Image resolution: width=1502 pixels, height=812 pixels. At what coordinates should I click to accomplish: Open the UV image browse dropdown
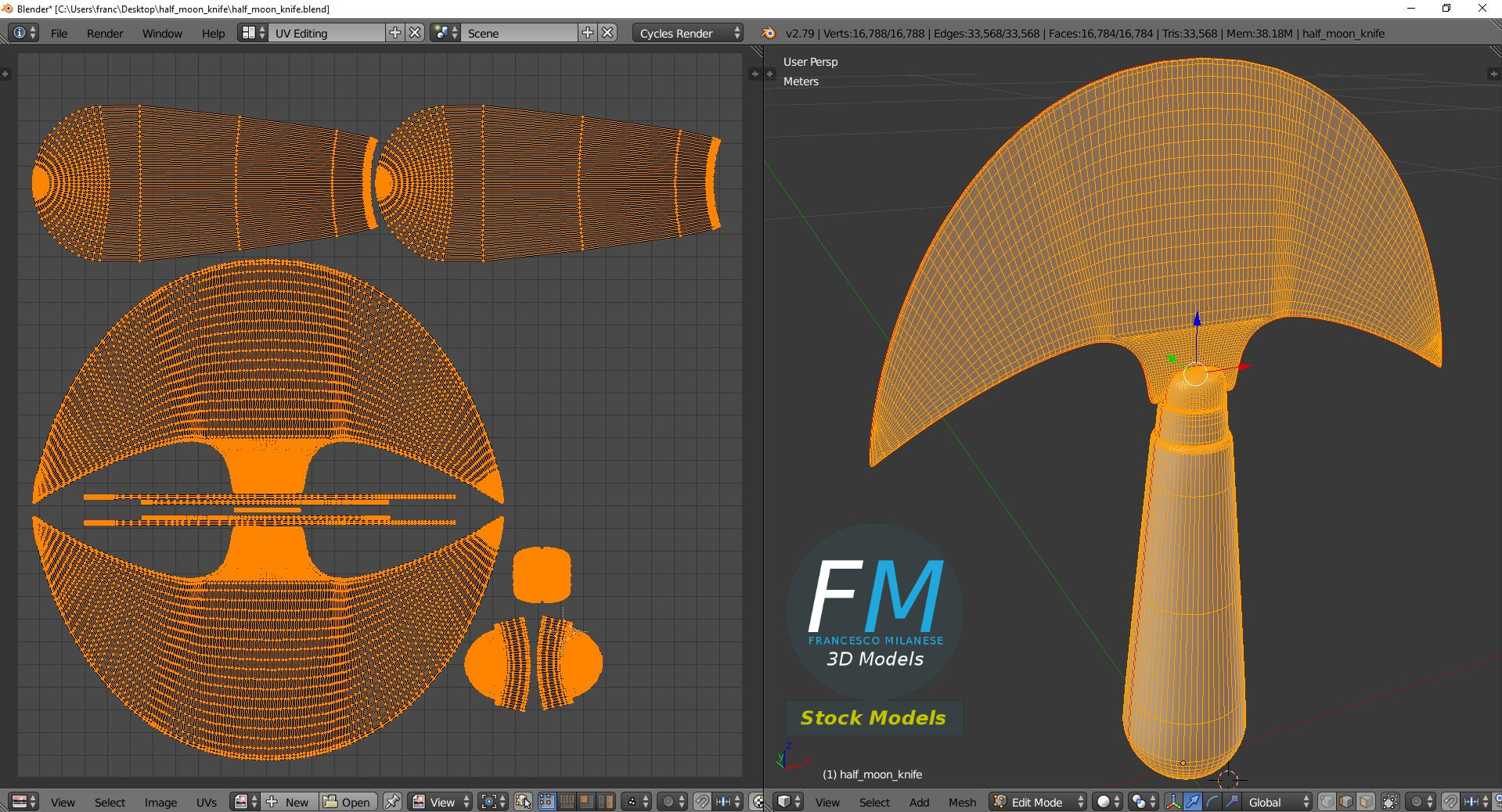[246, 802]
